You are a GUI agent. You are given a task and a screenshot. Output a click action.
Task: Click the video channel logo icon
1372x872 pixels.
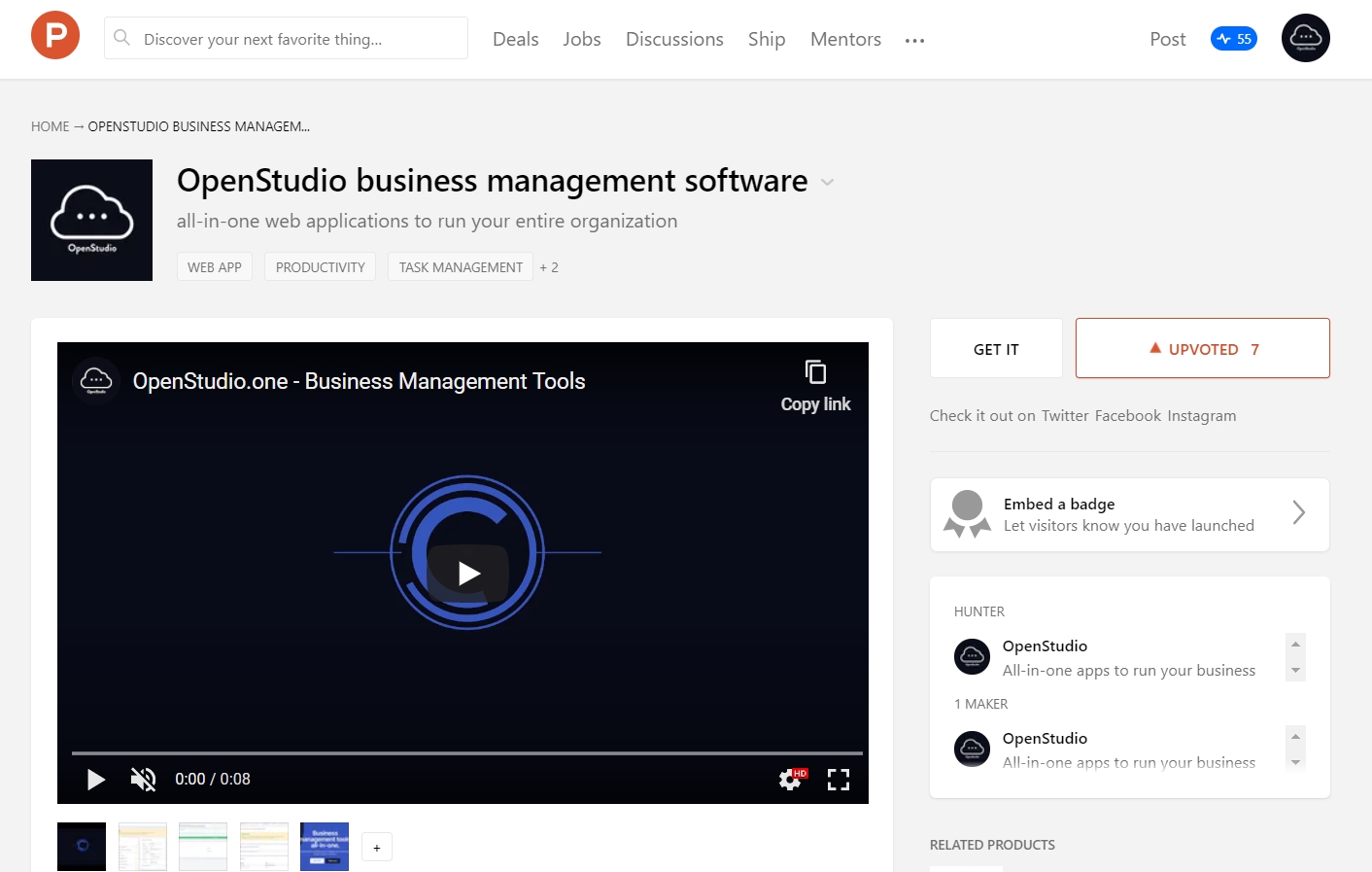point(95,380)
